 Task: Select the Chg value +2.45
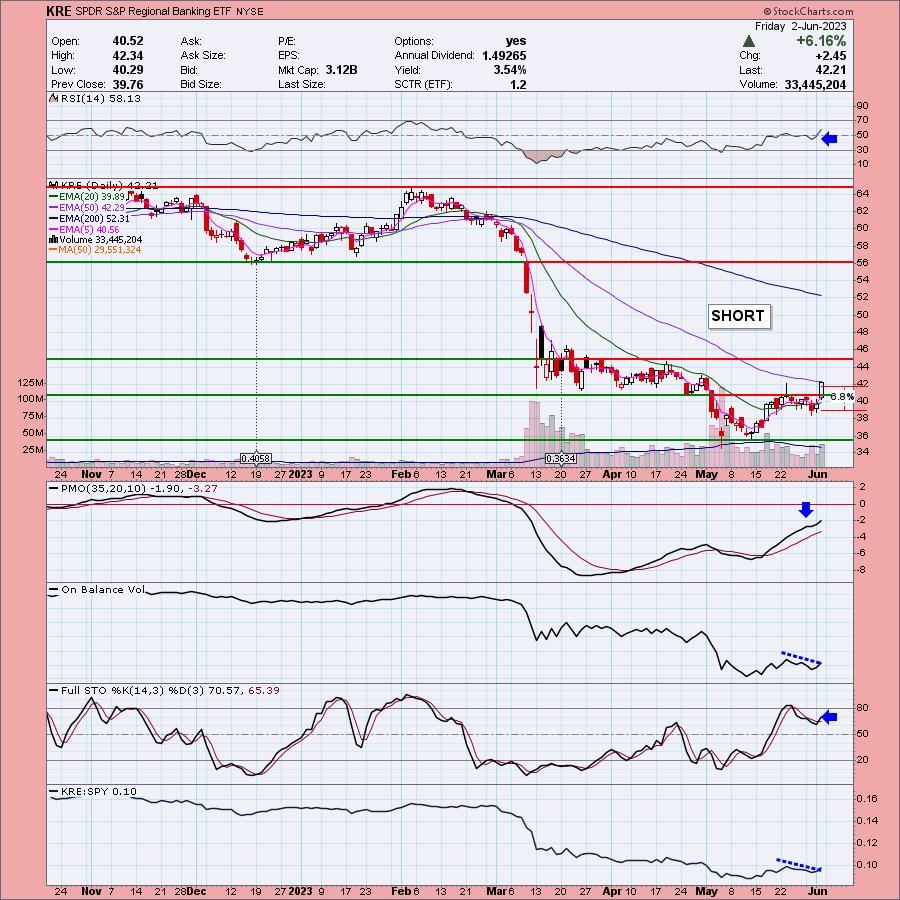tap(829, 56)
